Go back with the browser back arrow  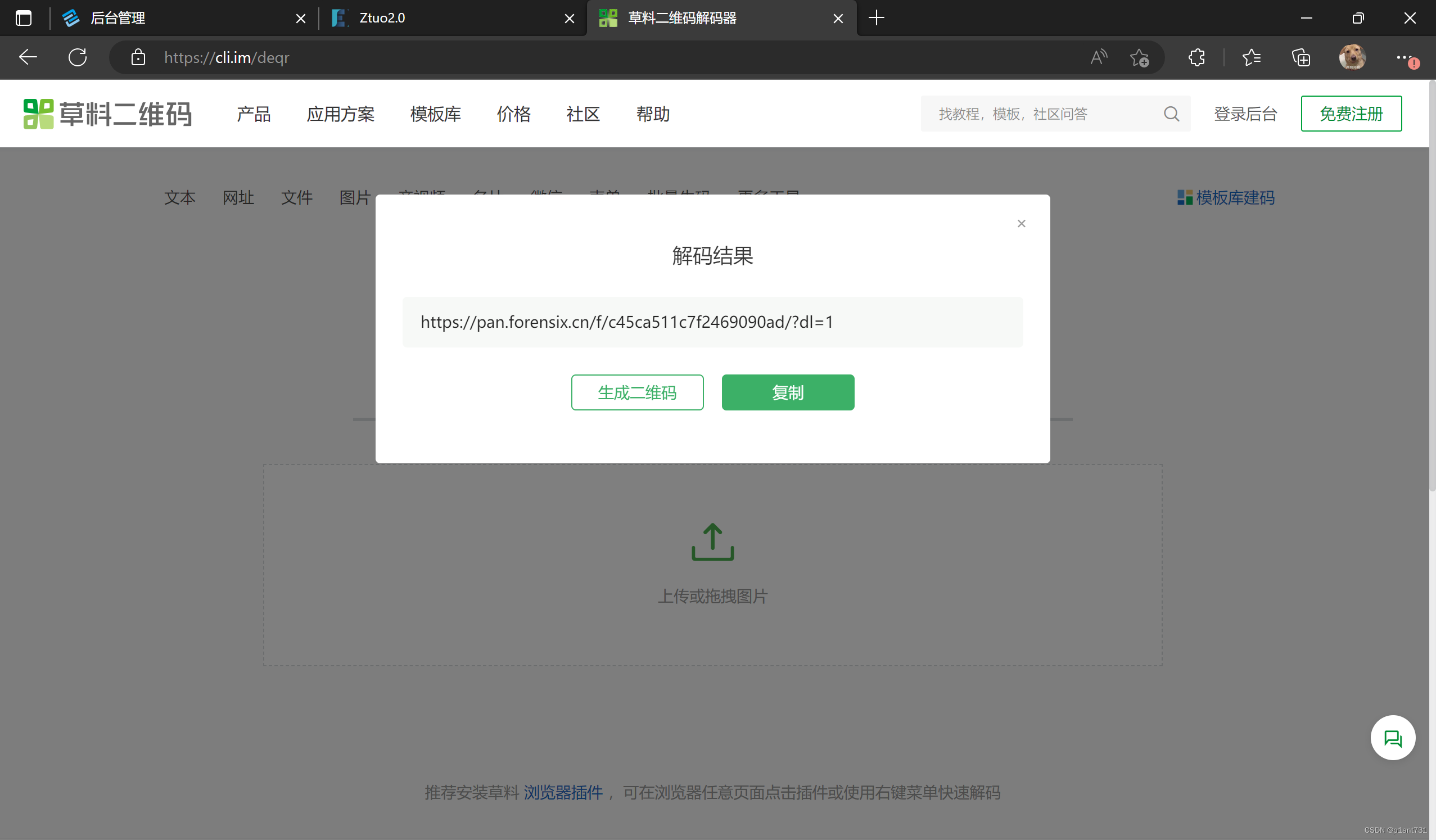[x=28, y=57]
